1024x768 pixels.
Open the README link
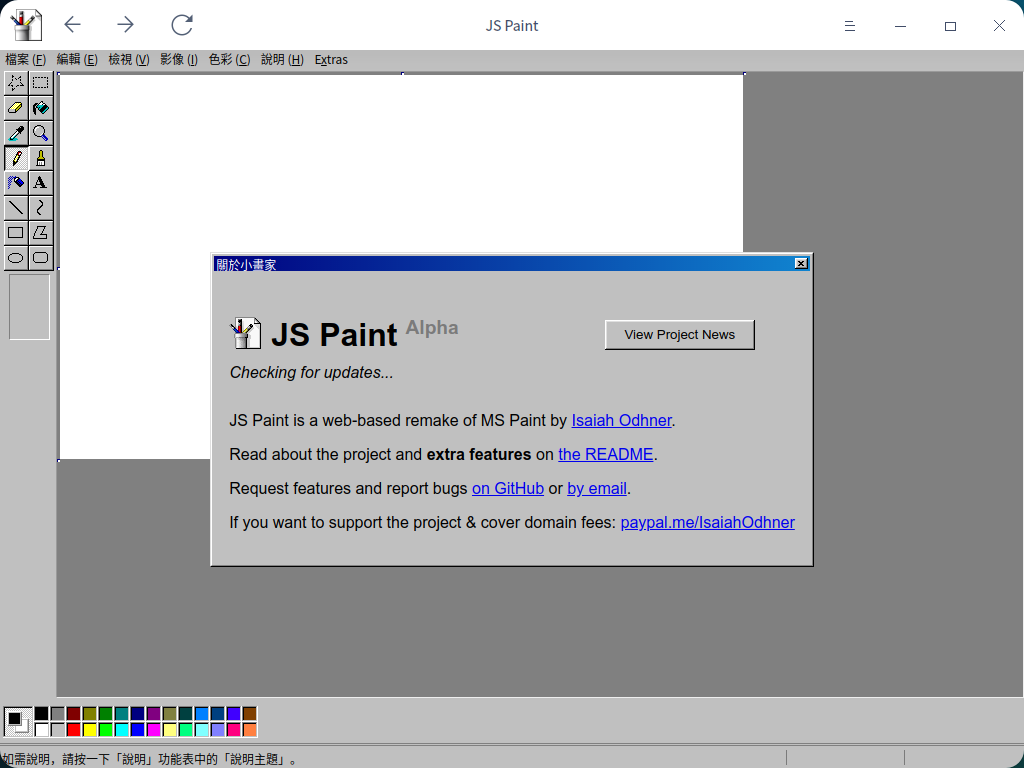click(605, 455)
